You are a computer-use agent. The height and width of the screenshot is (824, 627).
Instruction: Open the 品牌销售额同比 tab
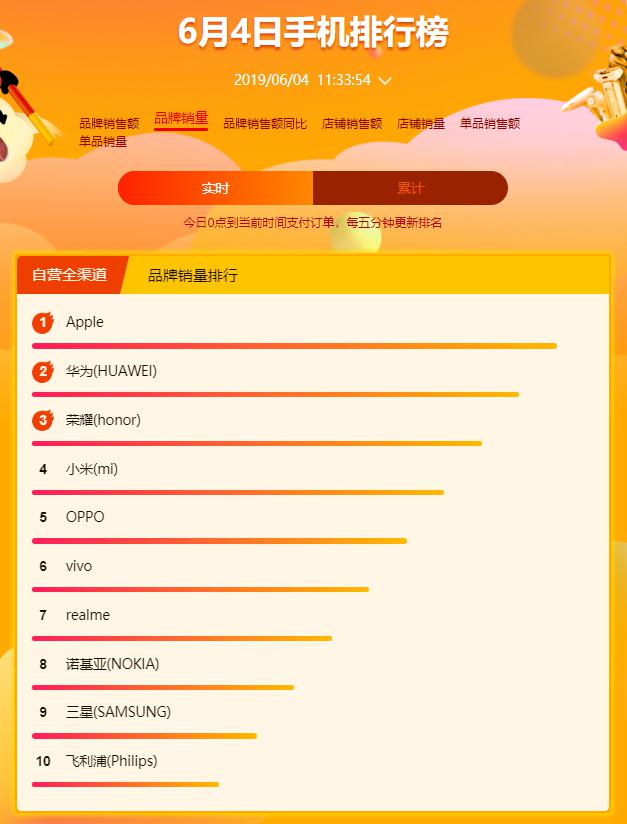[x=265, y=123]
